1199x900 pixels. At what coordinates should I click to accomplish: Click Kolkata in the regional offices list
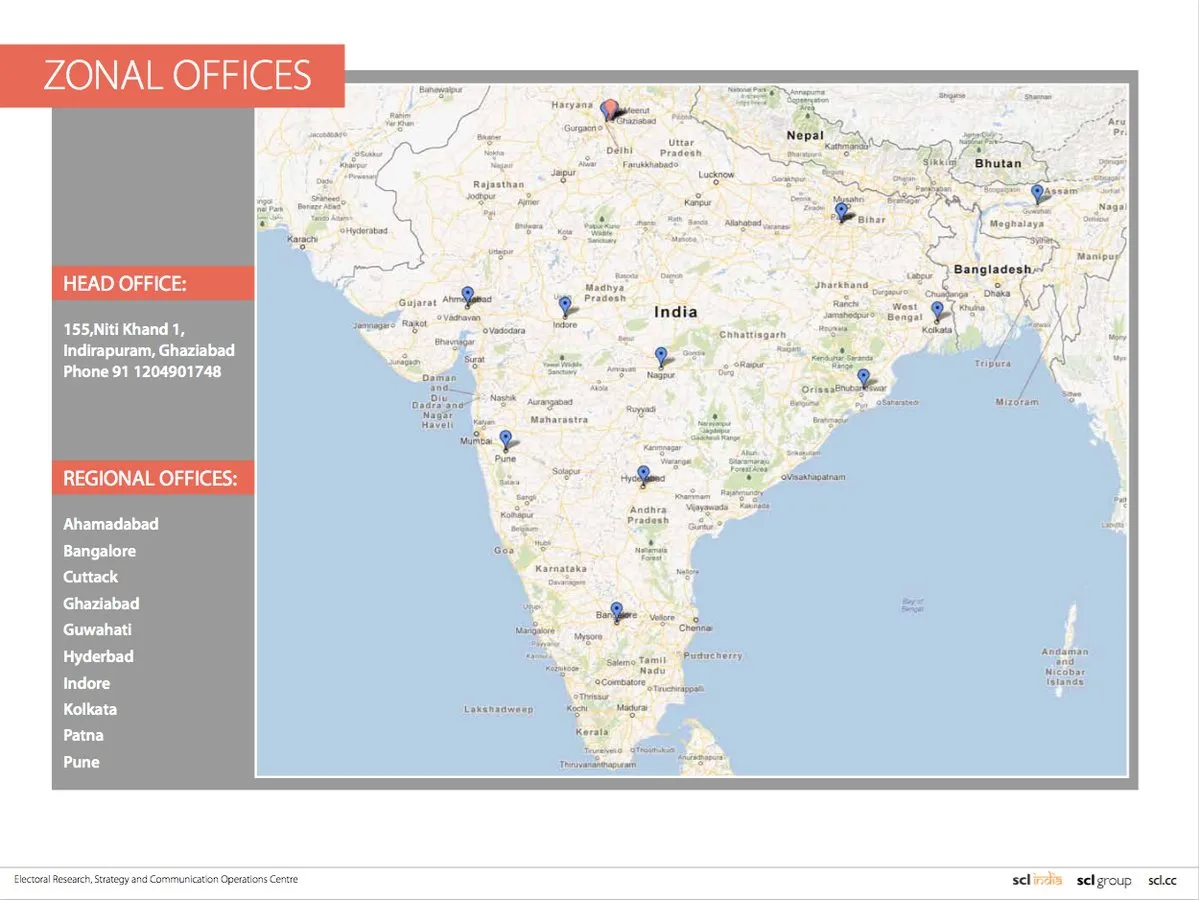pos(90,710)
